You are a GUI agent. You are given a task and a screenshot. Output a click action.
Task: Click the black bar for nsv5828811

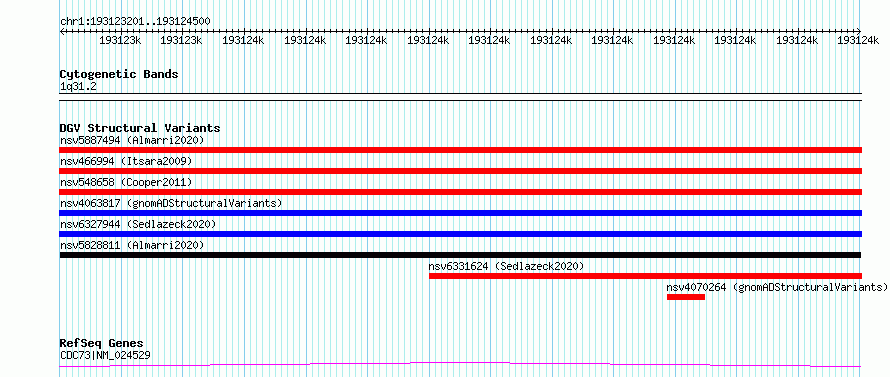[x=461, y=255]
